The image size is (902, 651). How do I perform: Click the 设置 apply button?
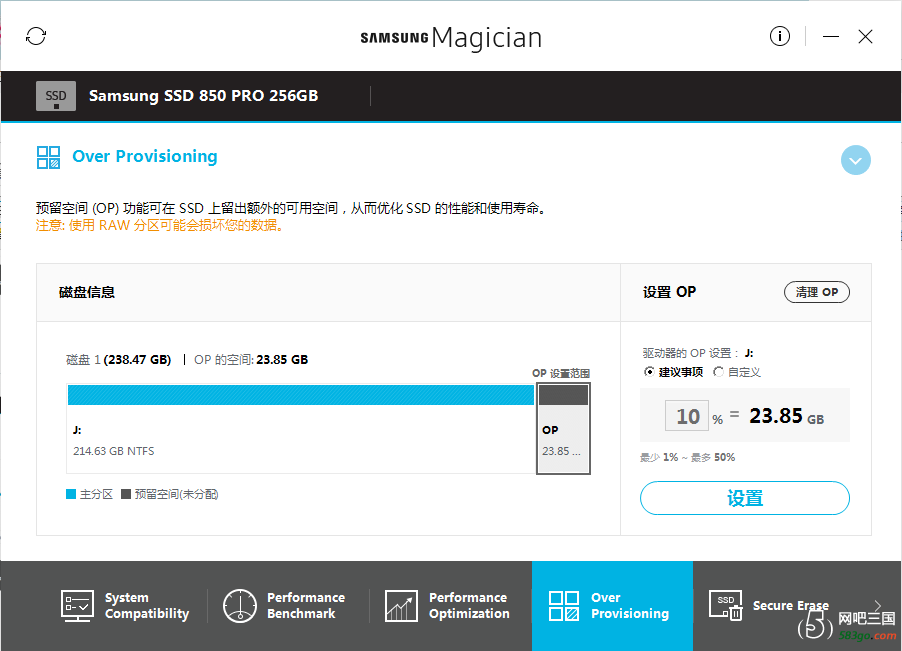pos(744,498)
